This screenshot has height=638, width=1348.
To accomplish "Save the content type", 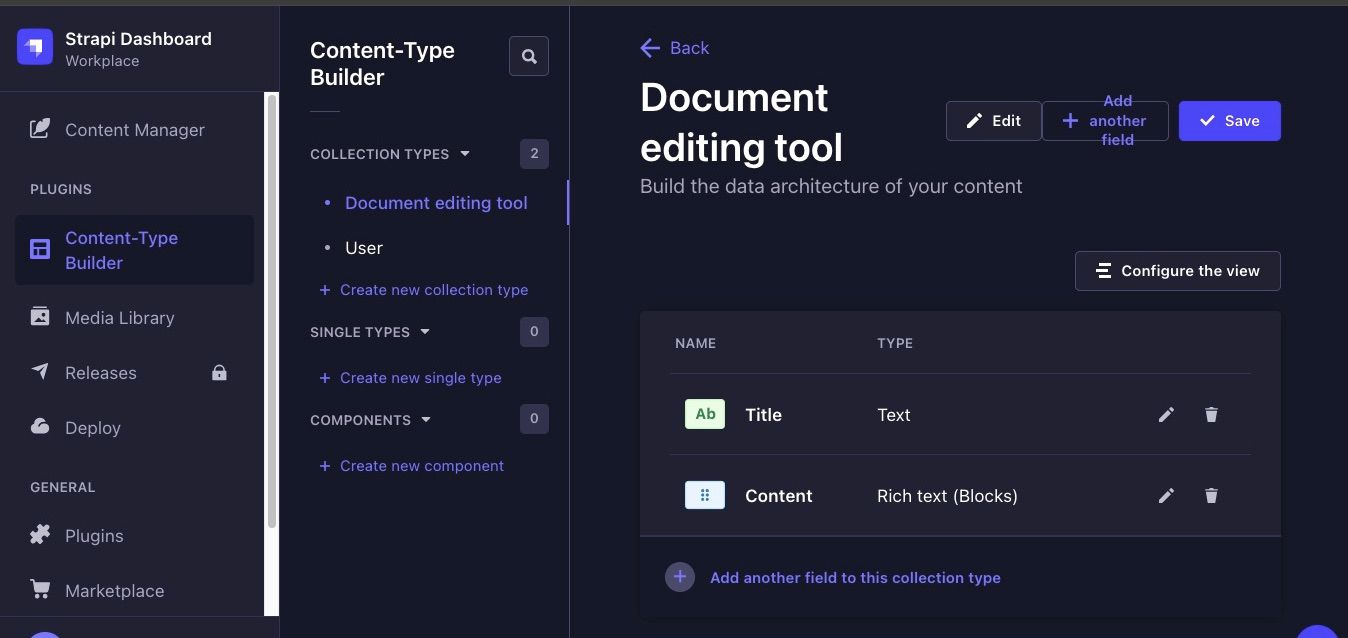I will coord(1230,121).
